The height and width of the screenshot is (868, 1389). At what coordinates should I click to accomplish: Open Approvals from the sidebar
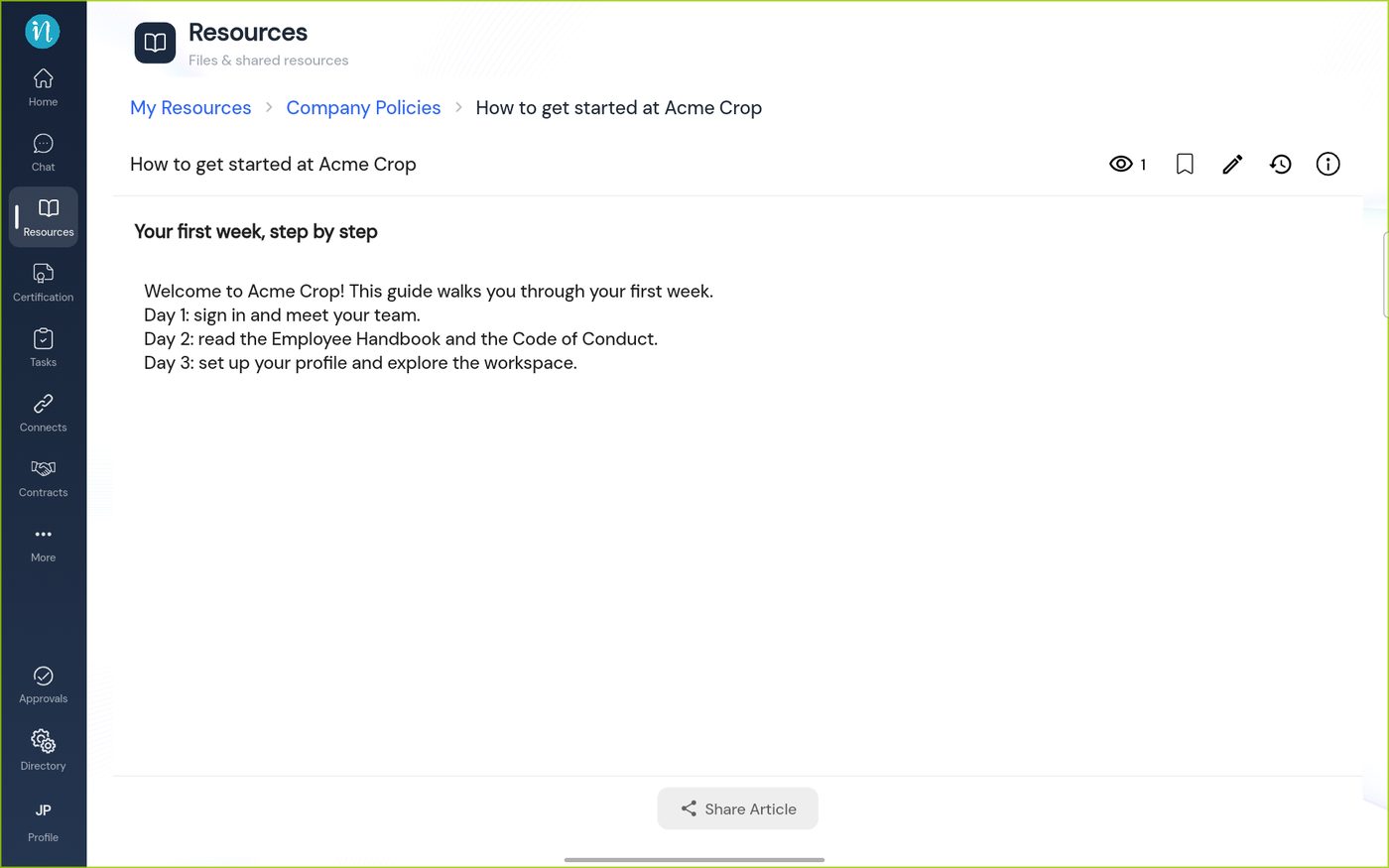coord(43,684)
